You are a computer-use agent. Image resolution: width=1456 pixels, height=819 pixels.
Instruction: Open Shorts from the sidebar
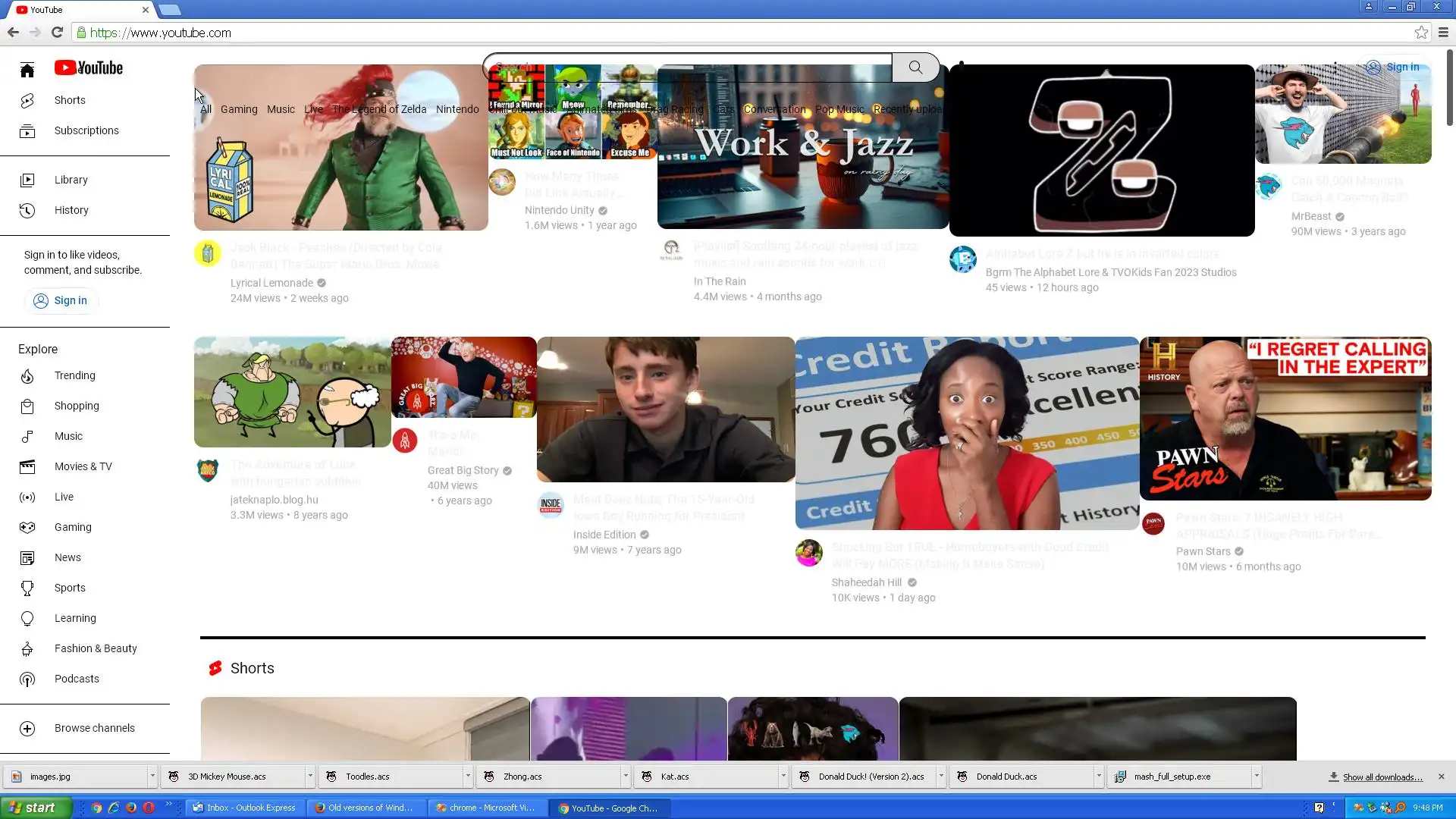pyautogui.click(x=69, y=100)
